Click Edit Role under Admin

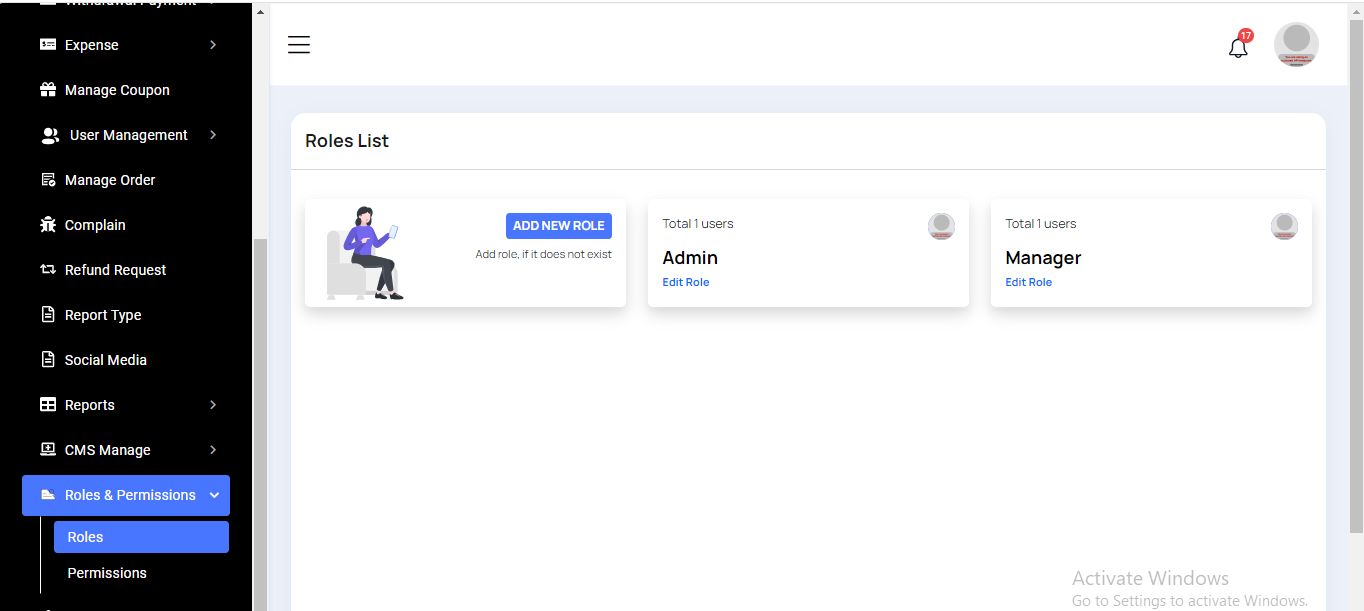686,283
